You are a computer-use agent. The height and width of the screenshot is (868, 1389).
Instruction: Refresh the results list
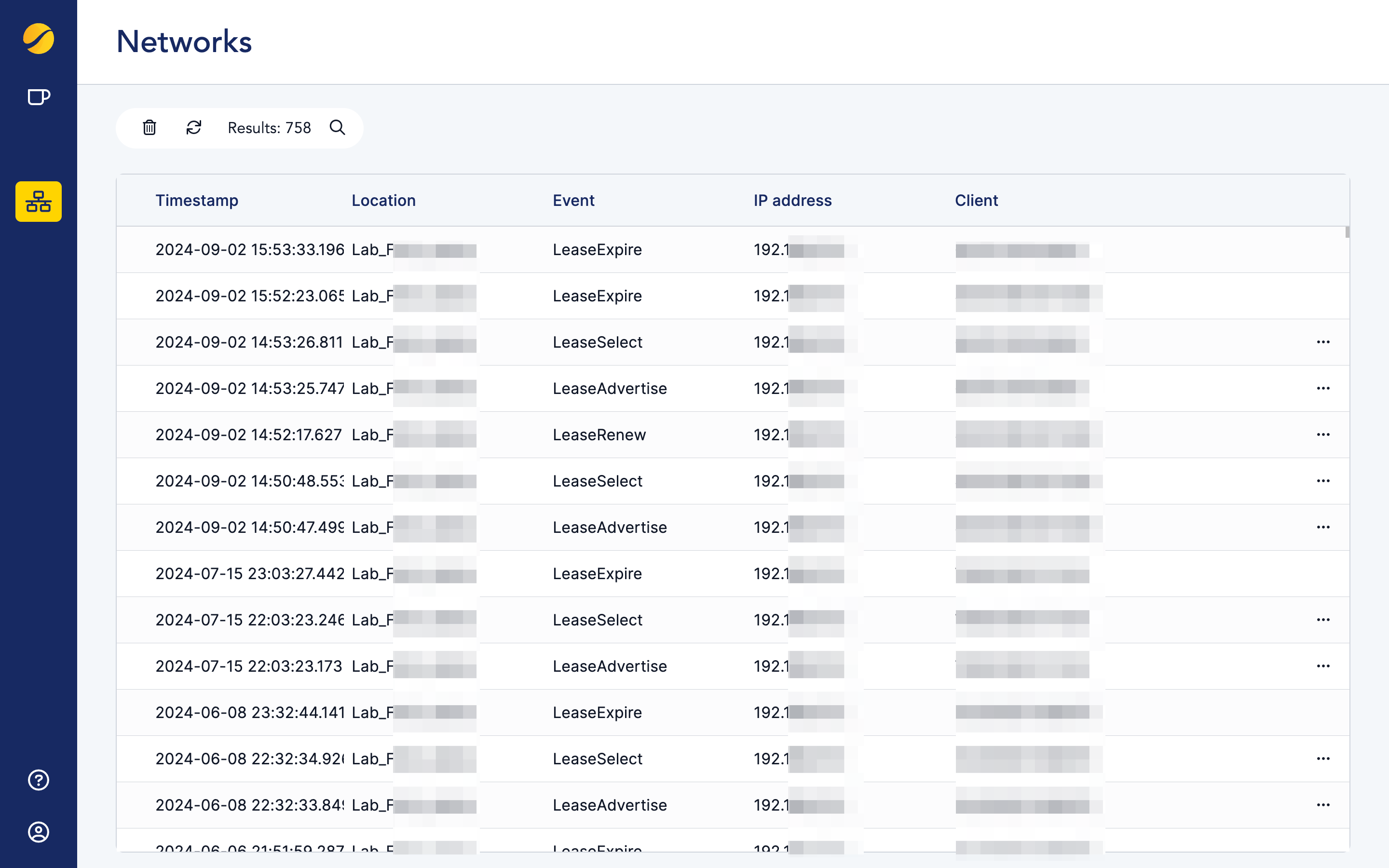point(193,127)
